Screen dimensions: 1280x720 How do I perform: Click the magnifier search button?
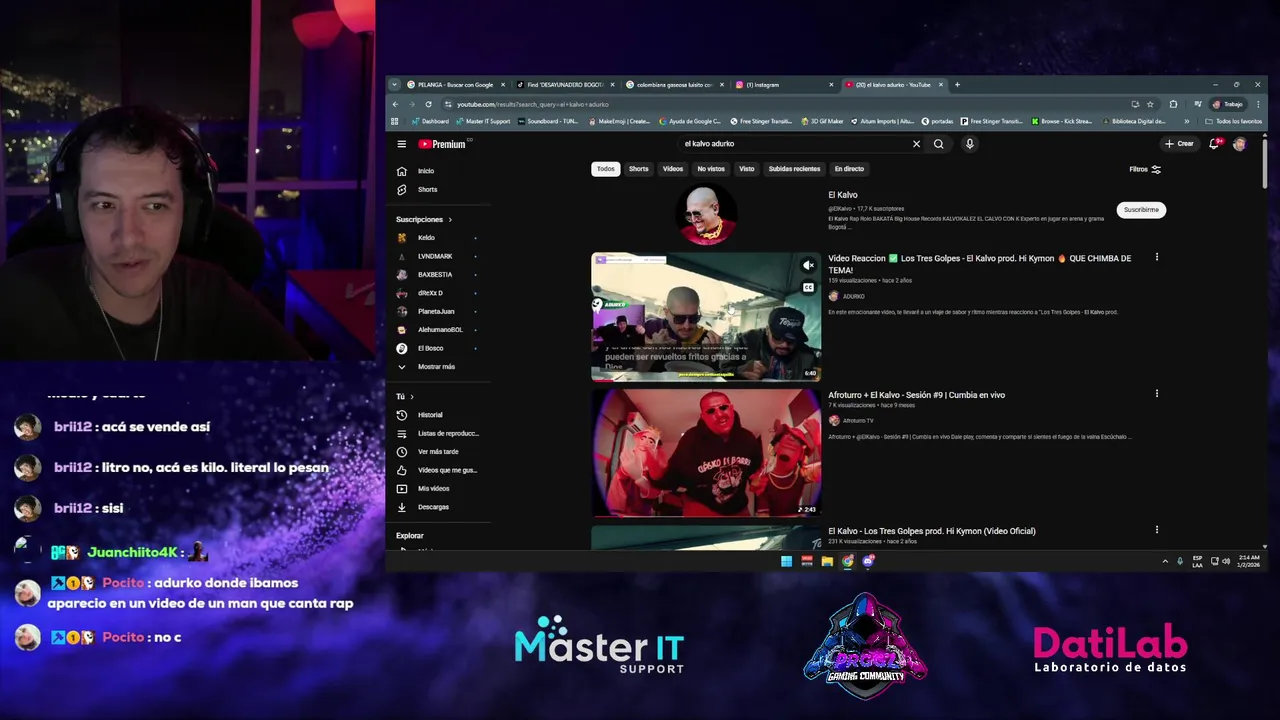click(x=938, y=144)
